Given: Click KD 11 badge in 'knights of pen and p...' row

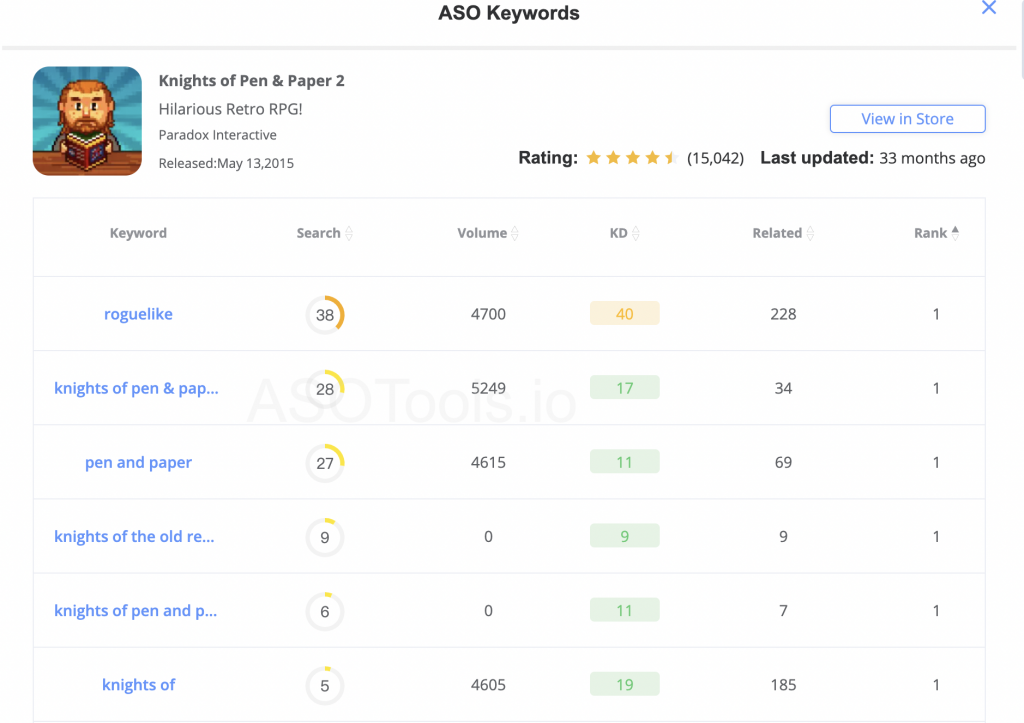Looking at the screenshot, I should (x=624, y=610).
